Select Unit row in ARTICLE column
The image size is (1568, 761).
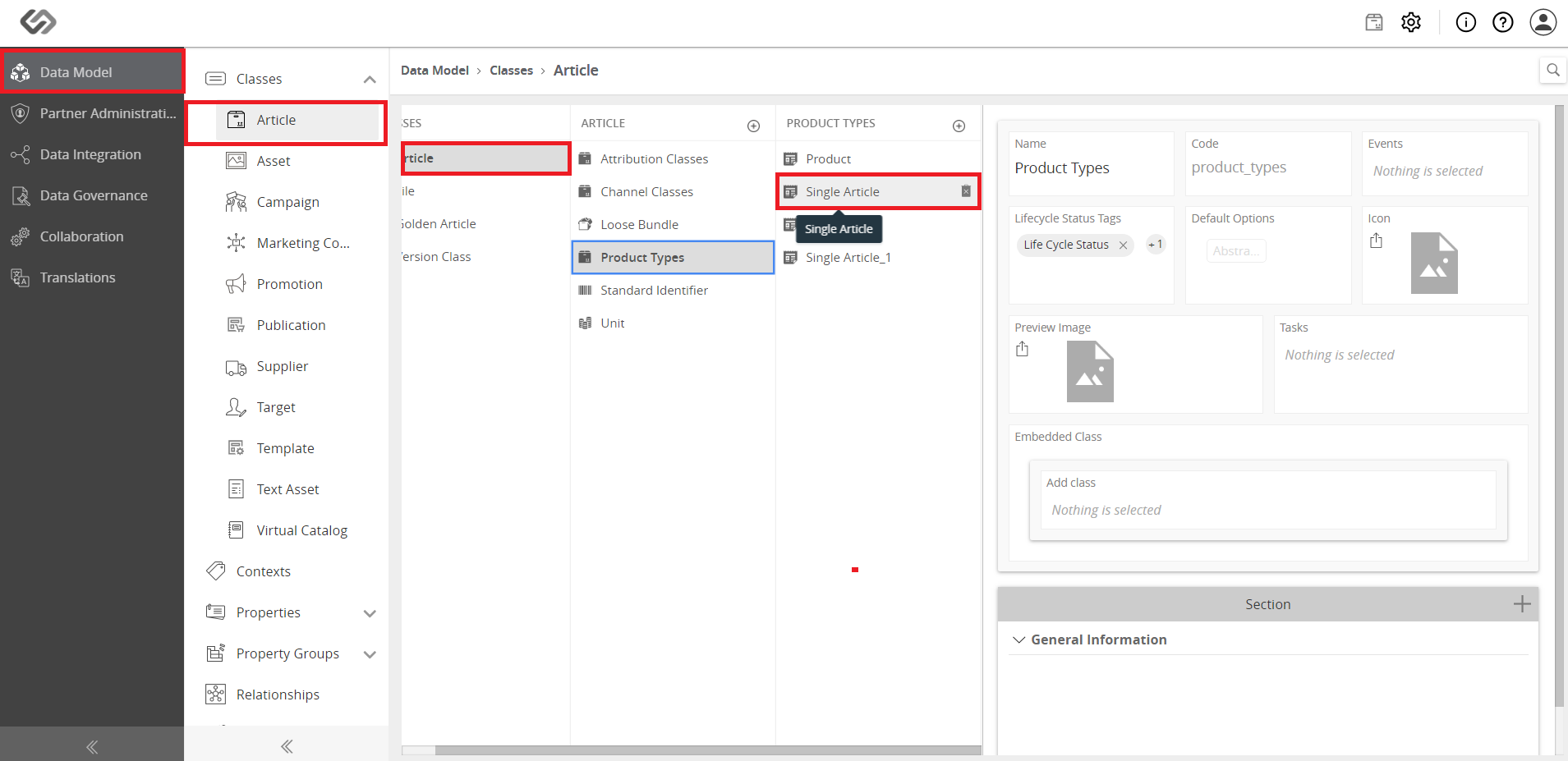pyautogui.click(x=673, y=323)
